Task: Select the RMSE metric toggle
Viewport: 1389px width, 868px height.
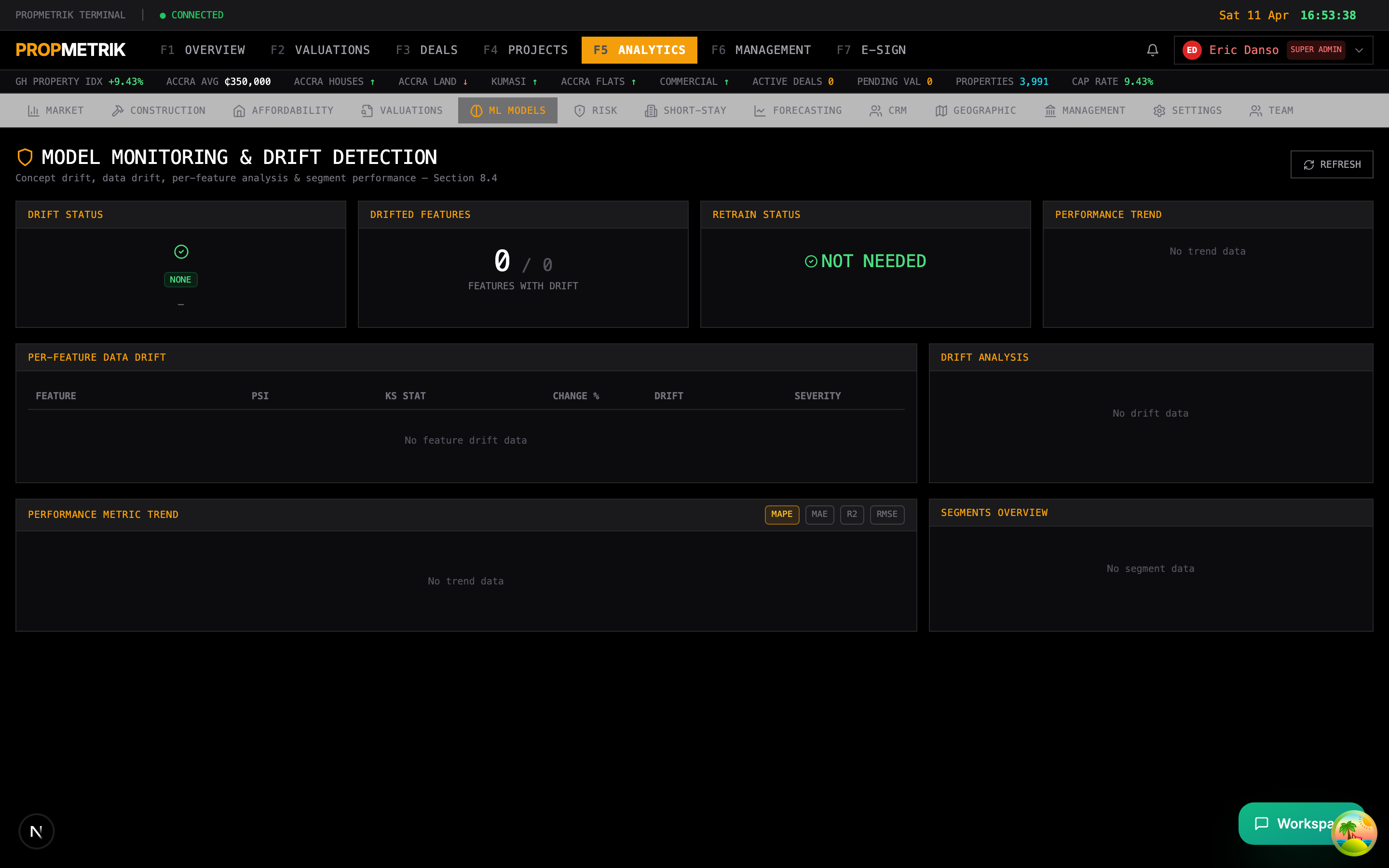Action: tap(887, 515)
